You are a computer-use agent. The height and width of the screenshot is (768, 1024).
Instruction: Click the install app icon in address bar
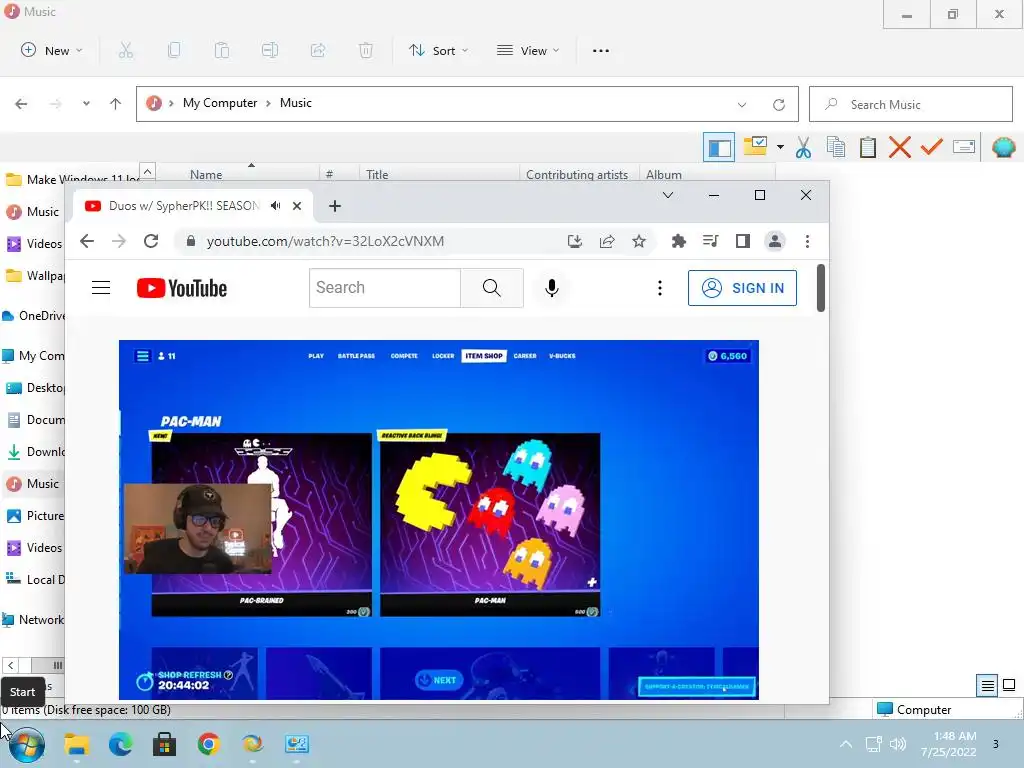(575, 242)
